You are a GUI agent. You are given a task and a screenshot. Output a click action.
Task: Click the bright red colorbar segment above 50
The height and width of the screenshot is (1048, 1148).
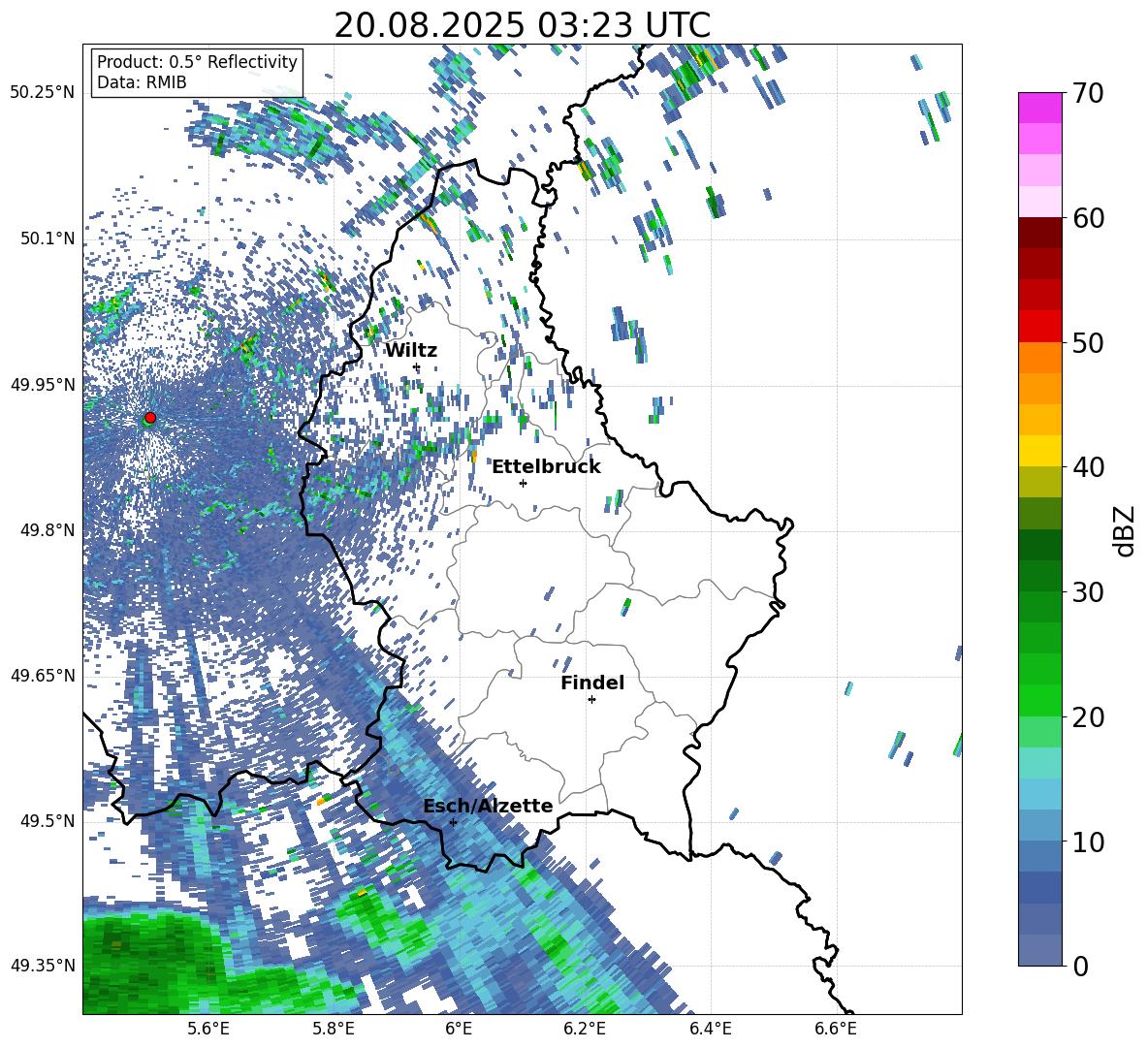coord(1039,327)
